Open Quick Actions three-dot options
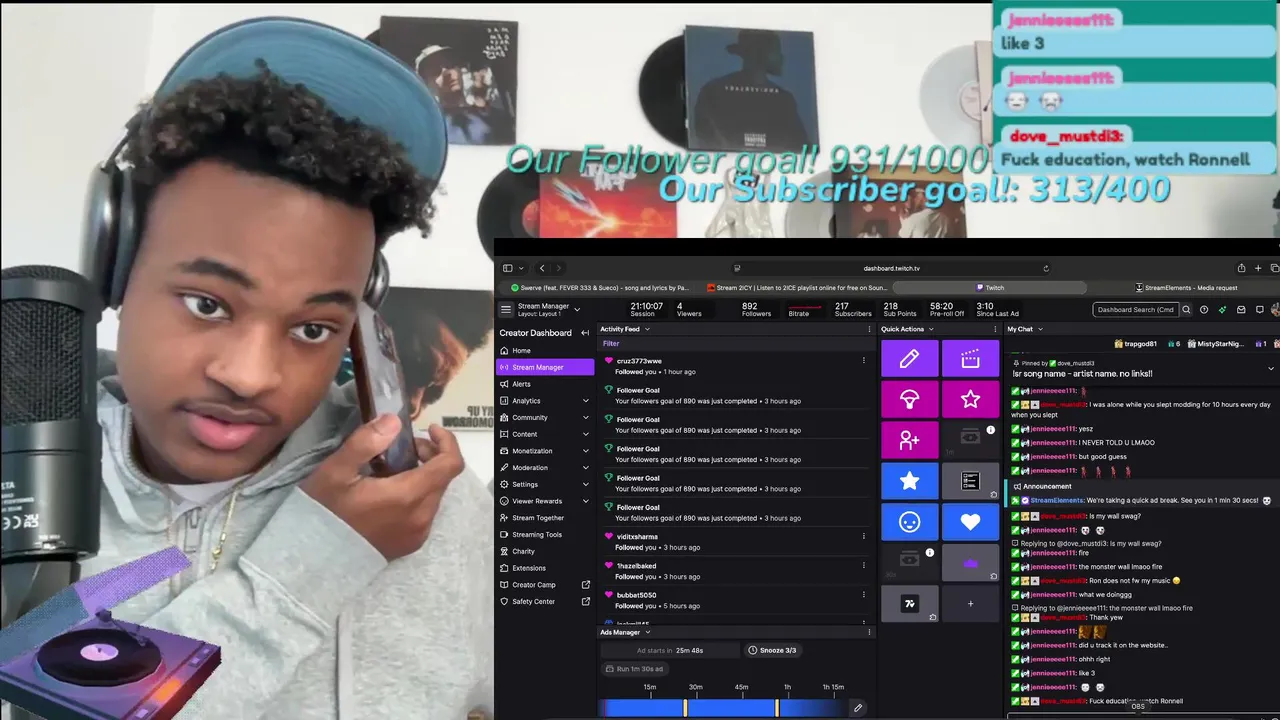Image resolution: width=1280 pixels, height=720 pixels. pyautogui.click(x=993, y=329)
